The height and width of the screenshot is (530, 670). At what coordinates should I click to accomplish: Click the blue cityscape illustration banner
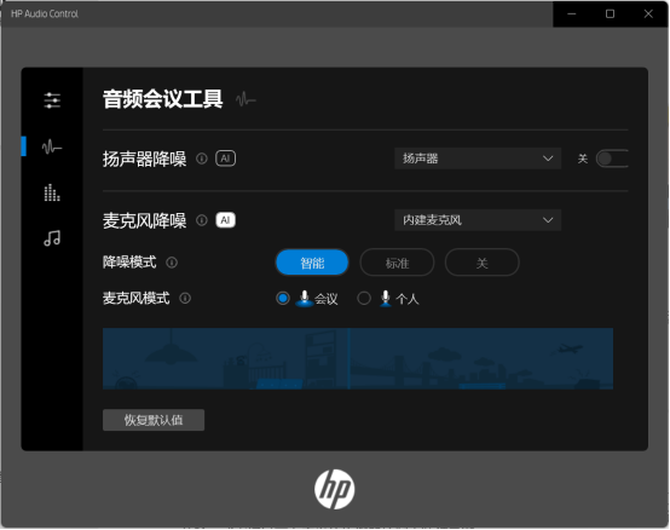(x=358, y=358)
